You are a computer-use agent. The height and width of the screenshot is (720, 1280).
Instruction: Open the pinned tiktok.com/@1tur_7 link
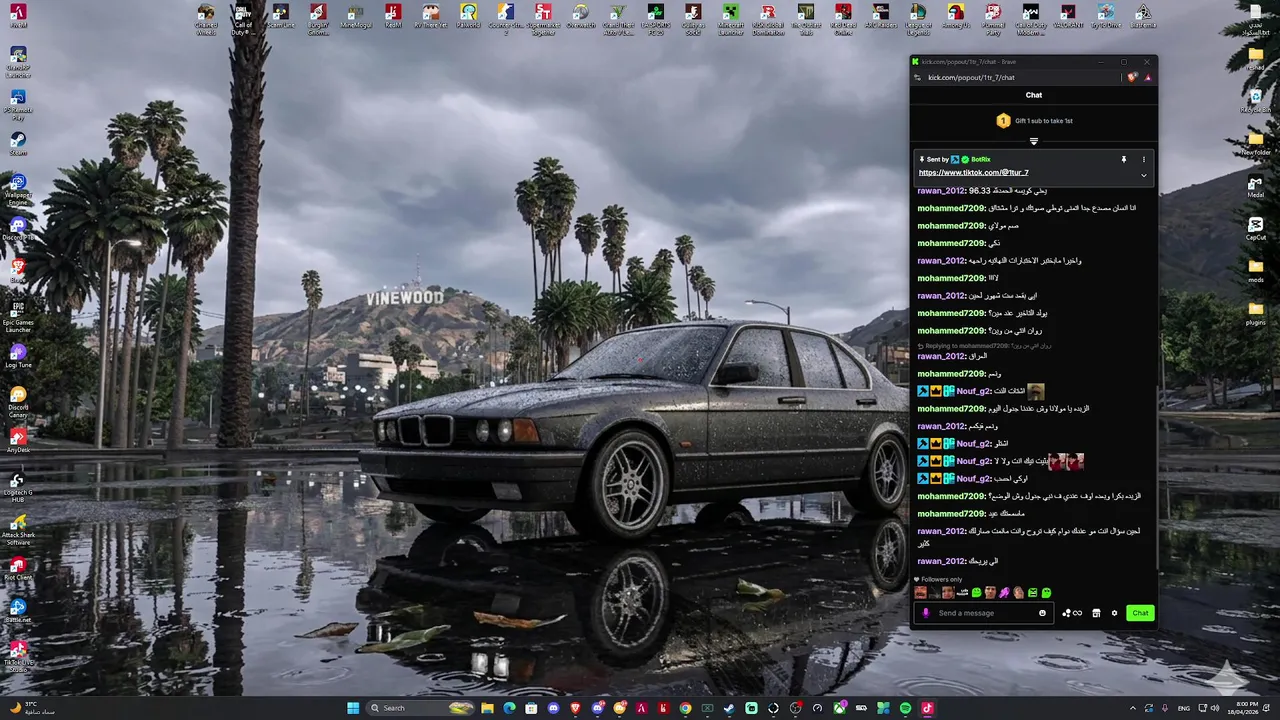pos(973,172)
